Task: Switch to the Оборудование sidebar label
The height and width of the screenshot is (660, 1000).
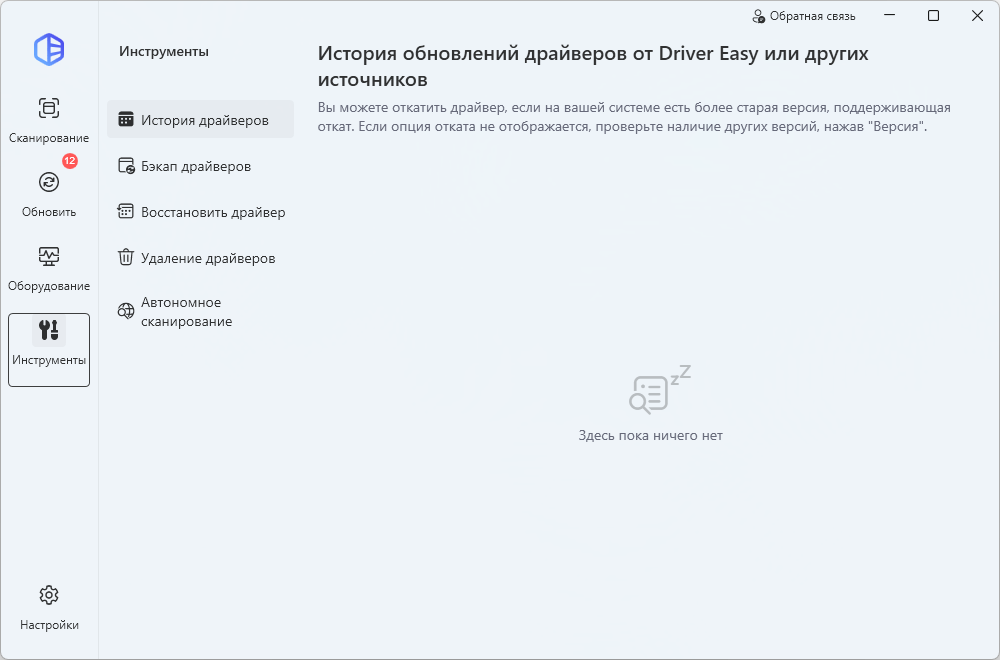Action: click(49, 286)
